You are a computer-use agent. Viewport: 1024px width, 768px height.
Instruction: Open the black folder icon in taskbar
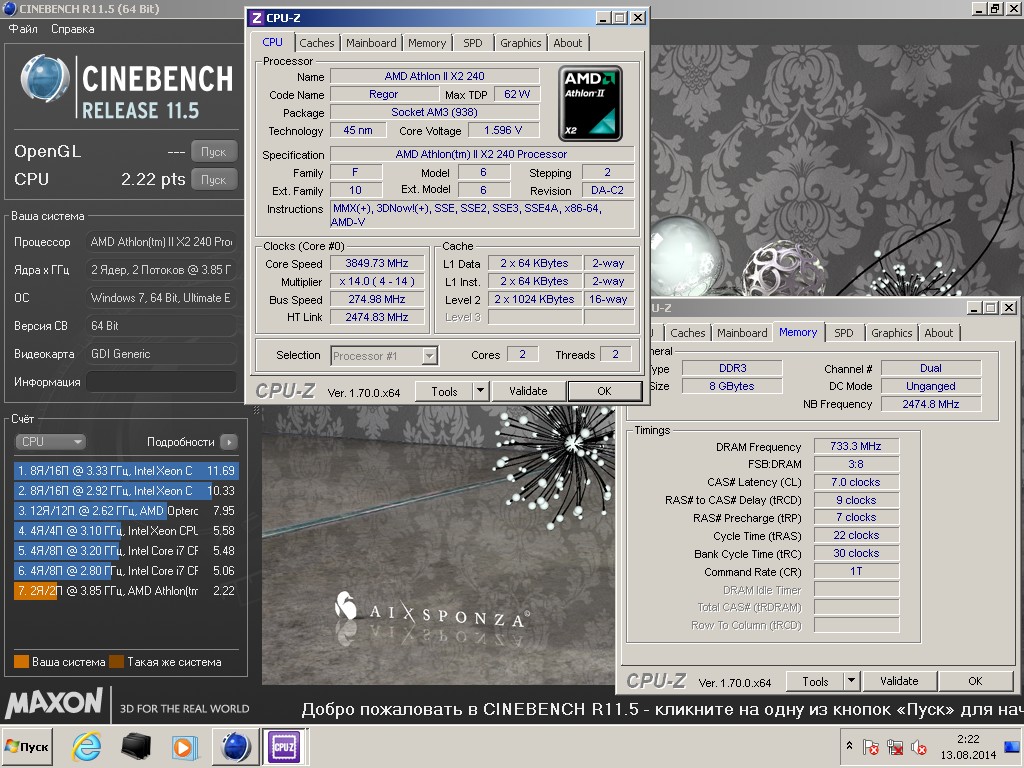tap(136, 746)
